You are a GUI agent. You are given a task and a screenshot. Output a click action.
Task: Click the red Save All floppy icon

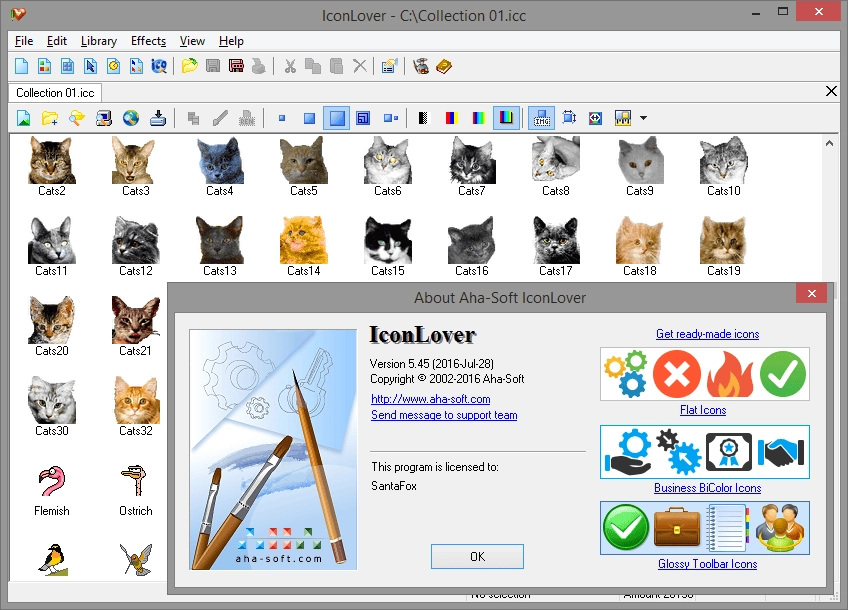[236, 66]
